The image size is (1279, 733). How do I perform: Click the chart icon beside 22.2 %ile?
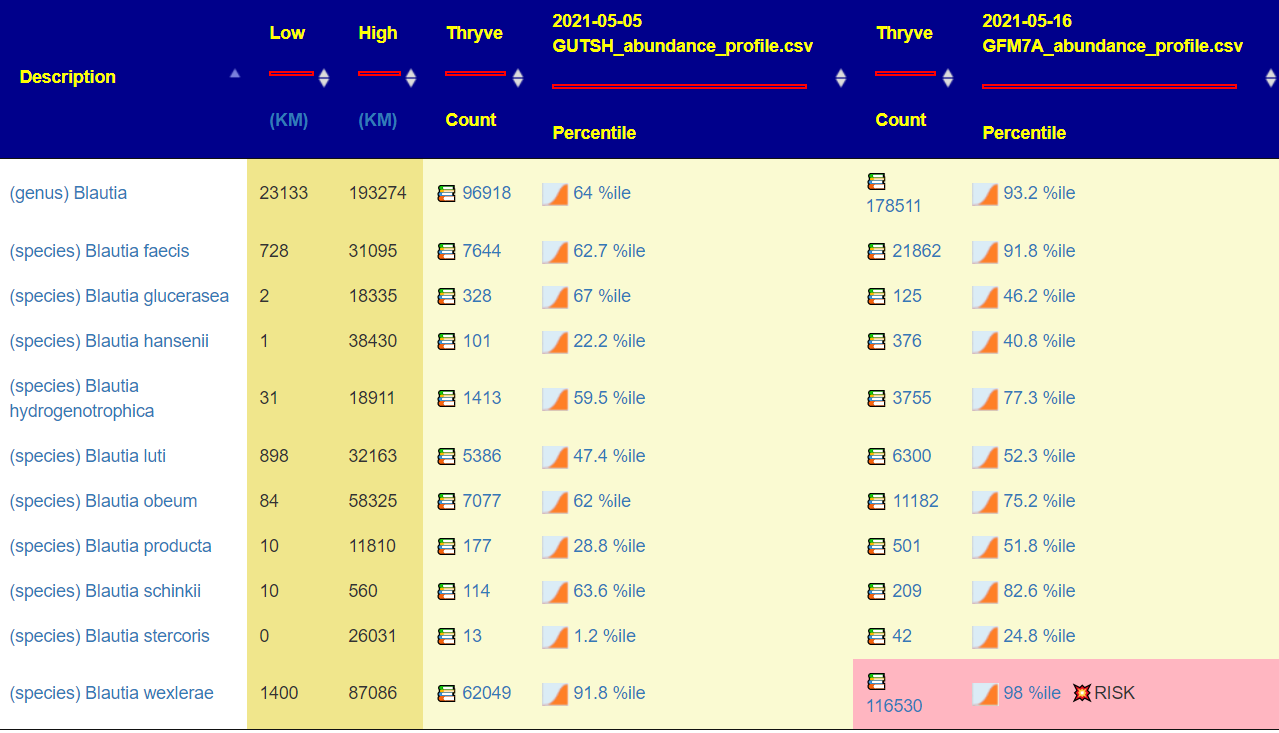[x=554, y=341]
